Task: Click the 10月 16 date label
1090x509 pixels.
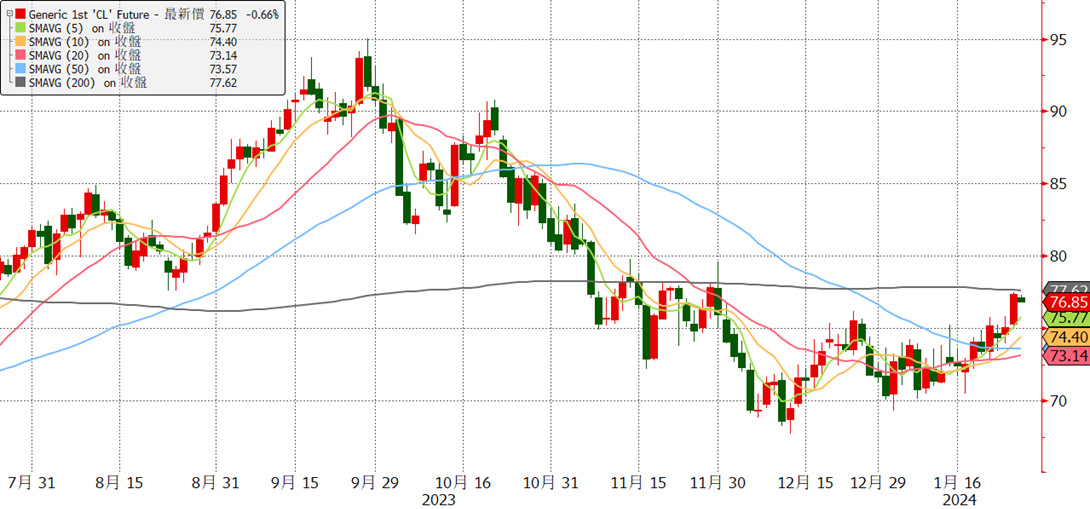Action: tap(462, 482)
